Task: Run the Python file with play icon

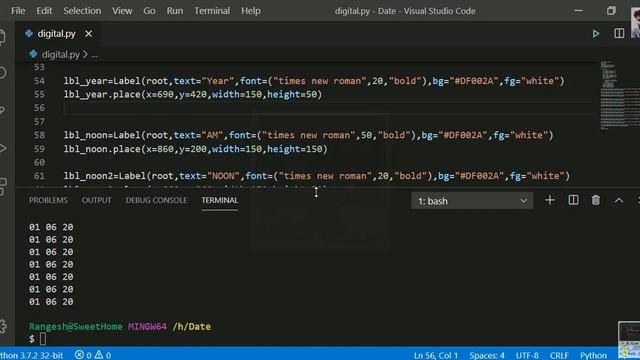Action: click(596, 33)
